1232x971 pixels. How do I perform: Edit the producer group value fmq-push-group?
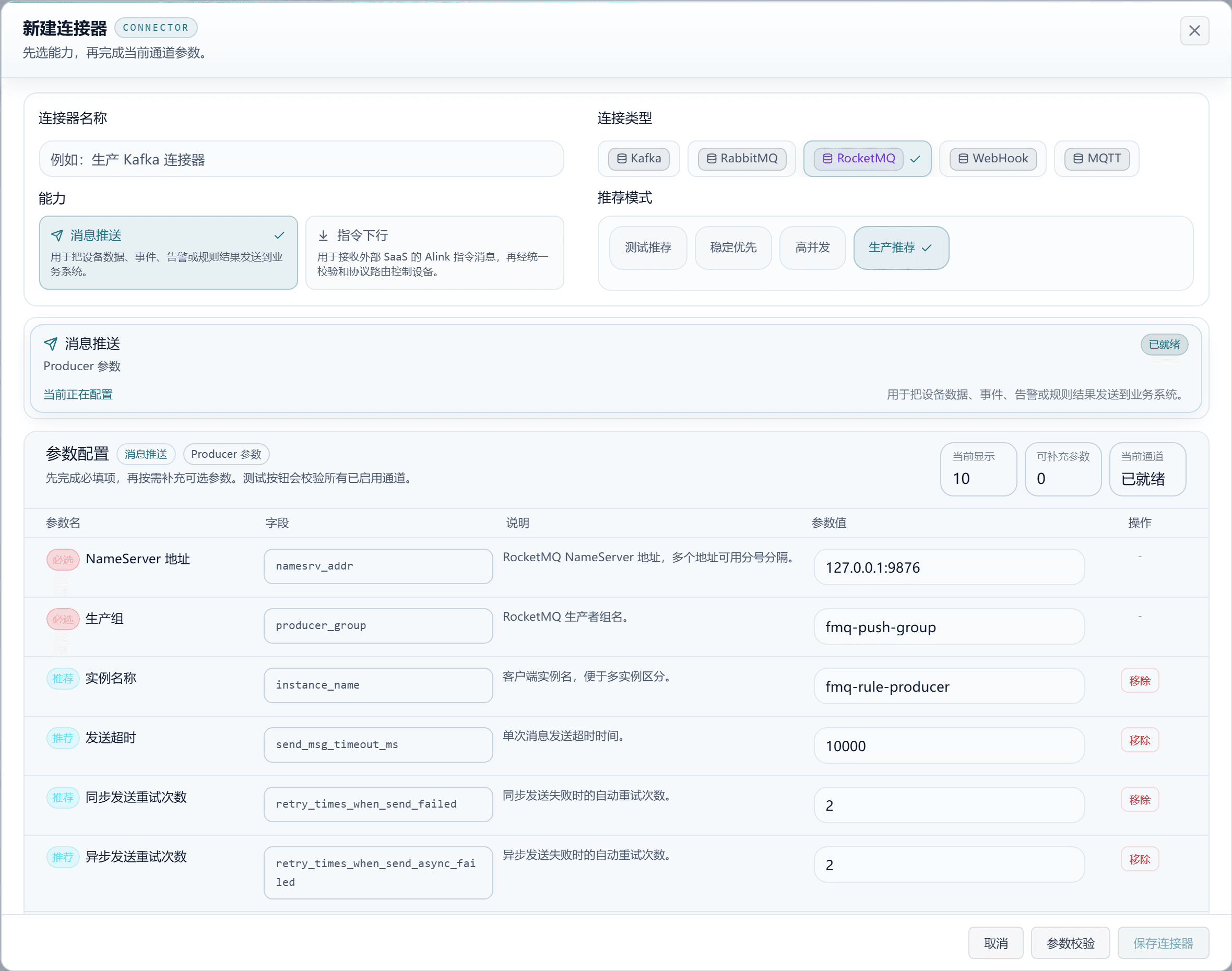949,627
